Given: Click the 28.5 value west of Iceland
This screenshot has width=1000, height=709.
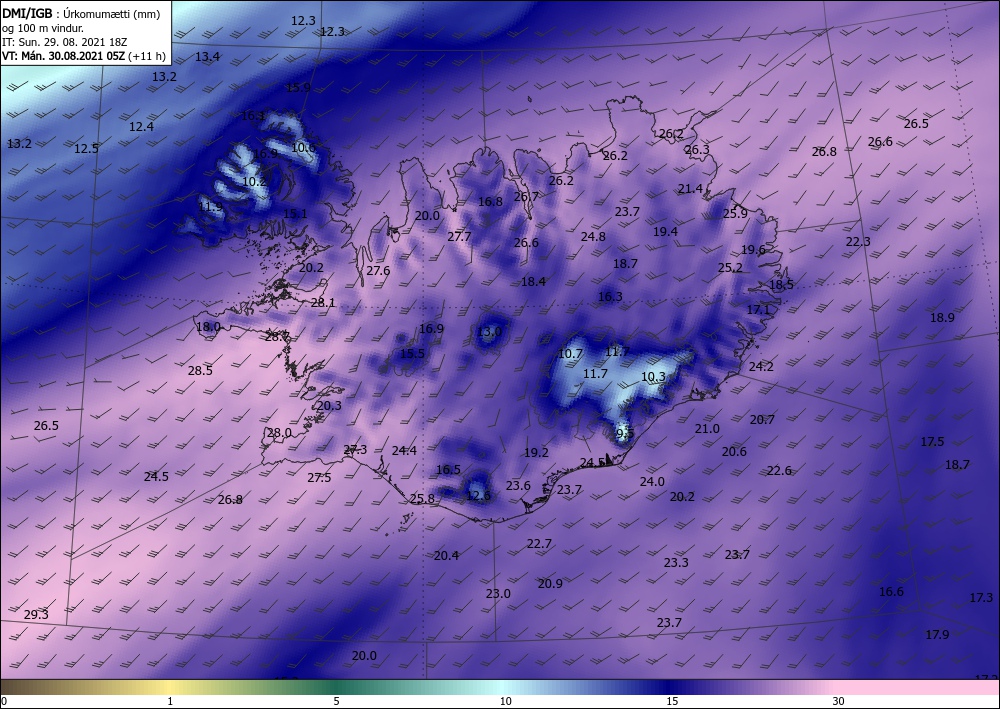Looking at the screenshot, I should [x=200, y=370].
